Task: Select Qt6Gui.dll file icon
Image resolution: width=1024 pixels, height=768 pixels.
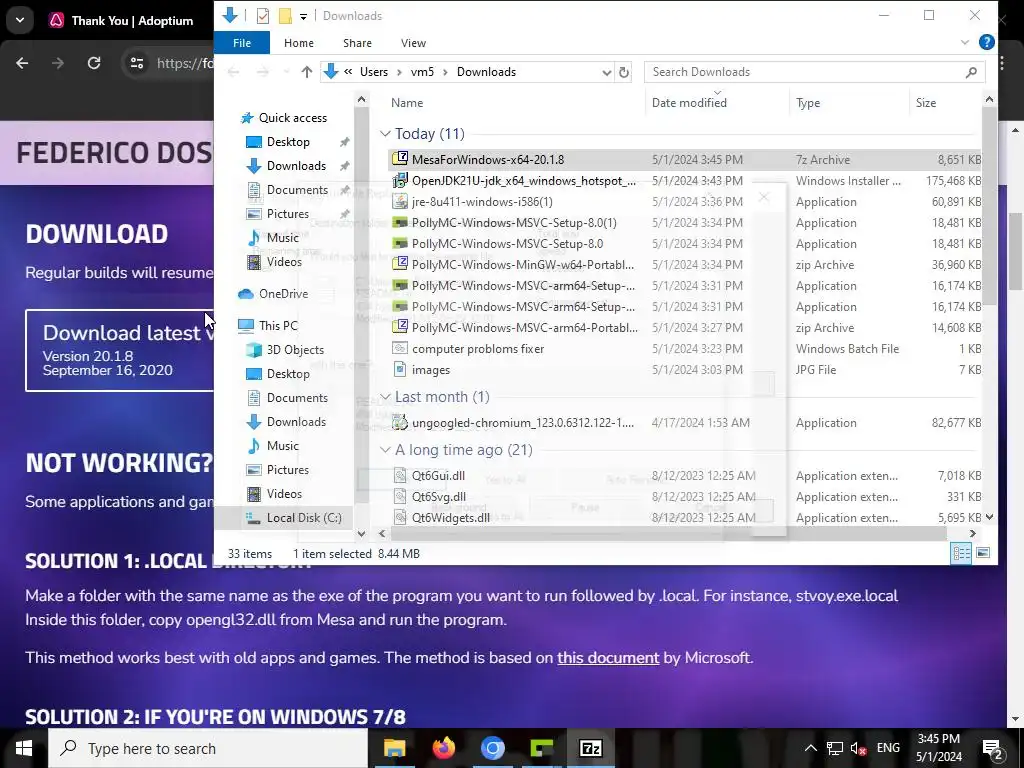Action: [400, 475]
